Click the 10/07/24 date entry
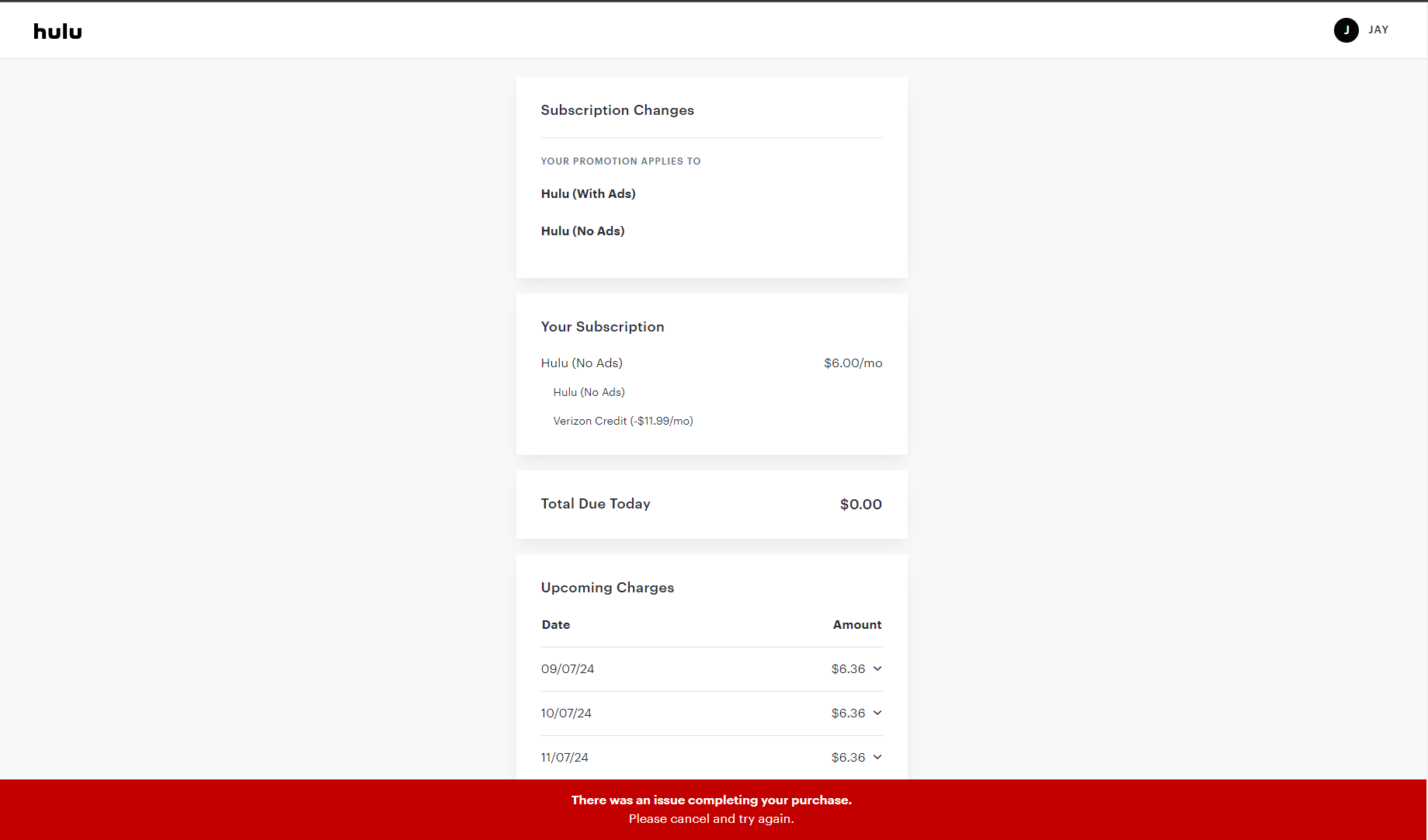 point(566,713)
